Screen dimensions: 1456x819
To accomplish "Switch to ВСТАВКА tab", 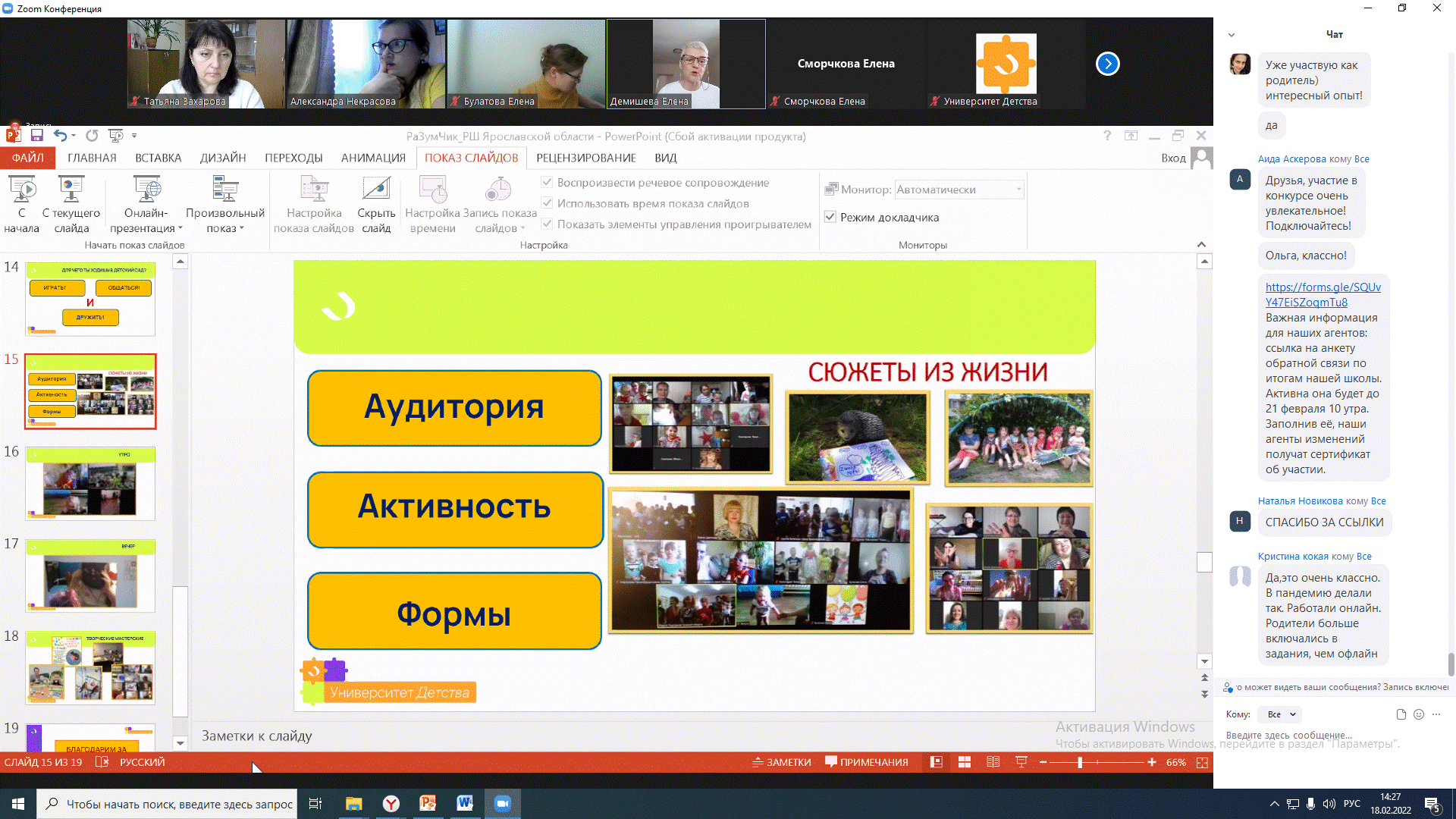I will (158, 158).
